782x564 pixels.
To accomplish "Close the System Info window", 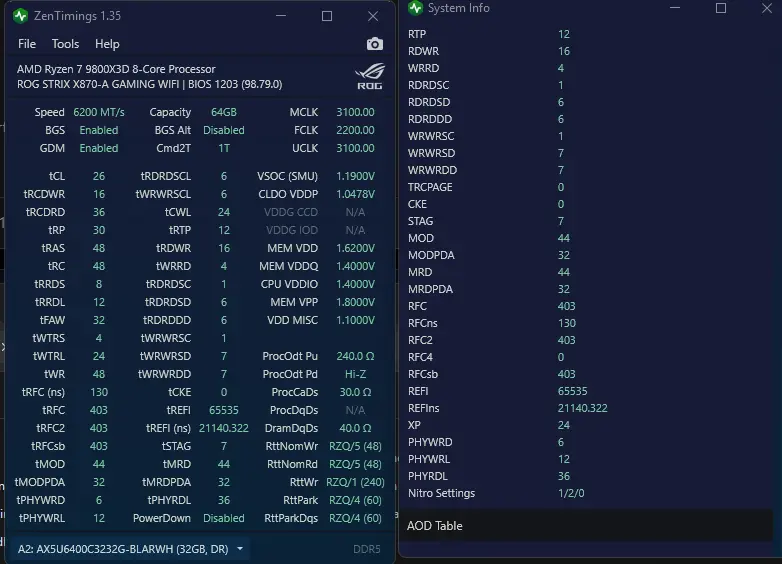I will point(767,8).
